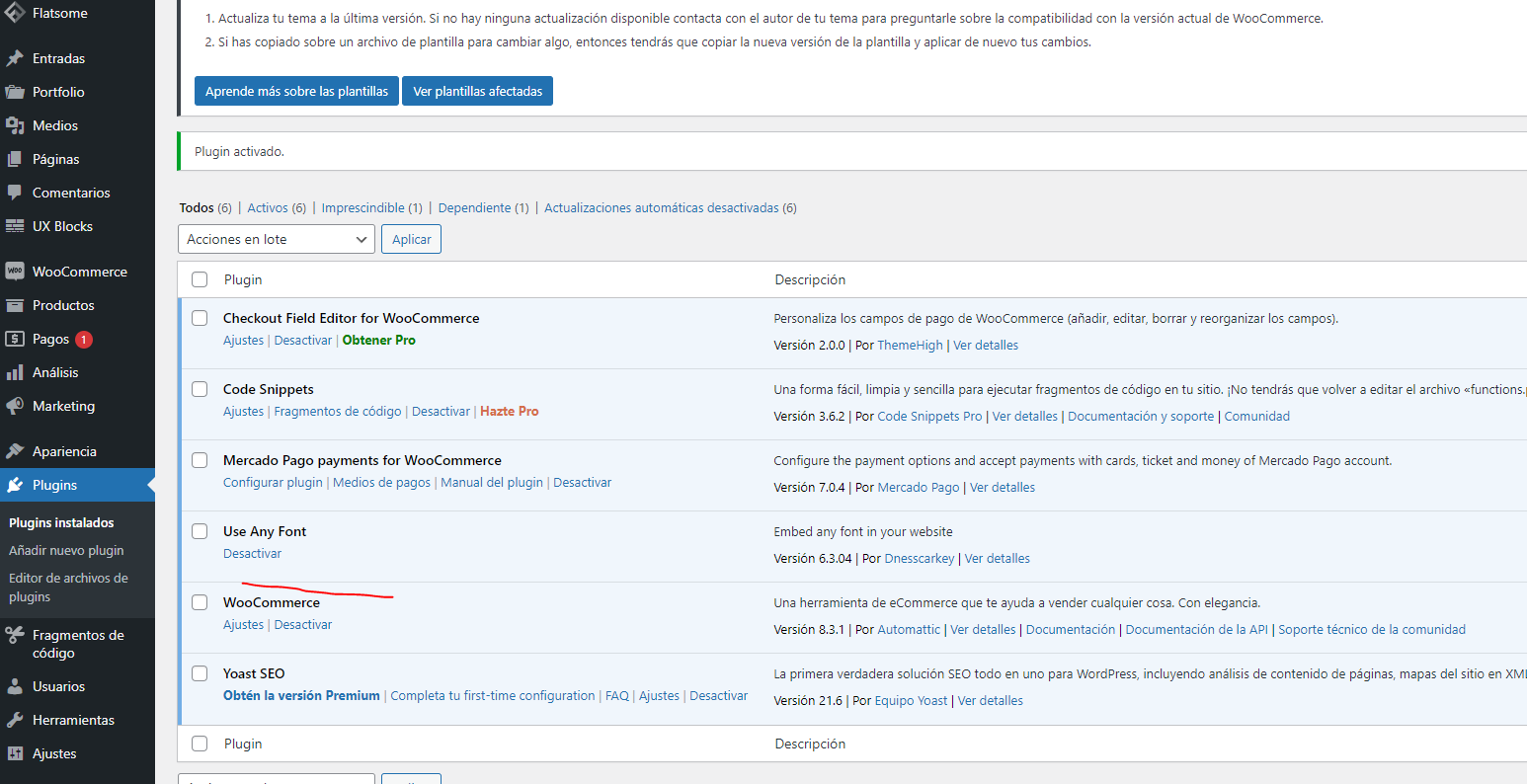Click the Pagos dollar icon
The width and height of the screenshot is (1527, 784).
coord(15,339)
